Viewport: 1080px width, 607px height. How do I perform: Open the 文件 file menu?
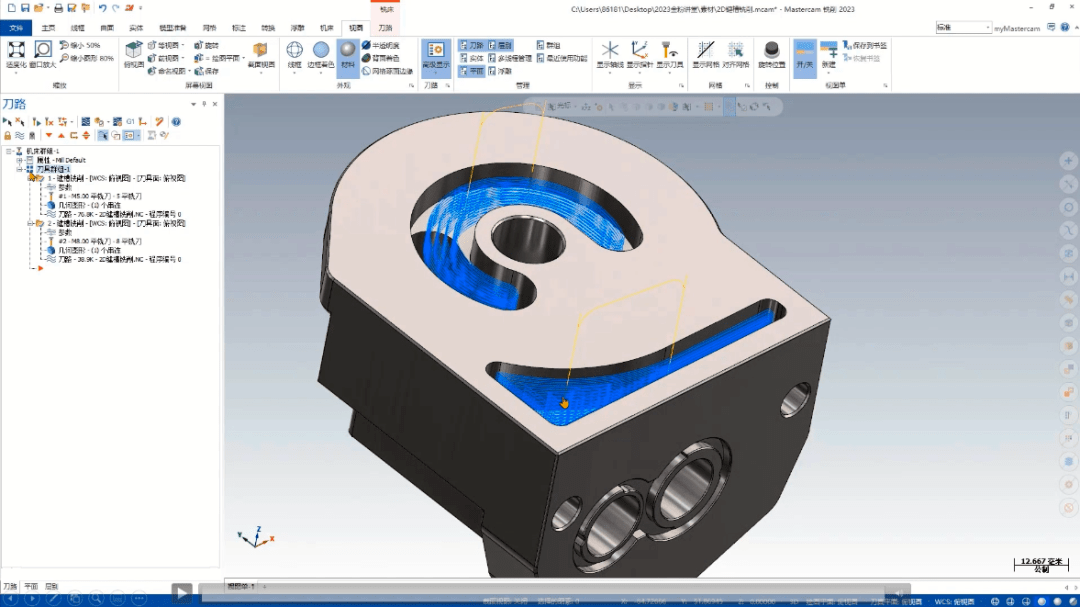click(15, 28)
